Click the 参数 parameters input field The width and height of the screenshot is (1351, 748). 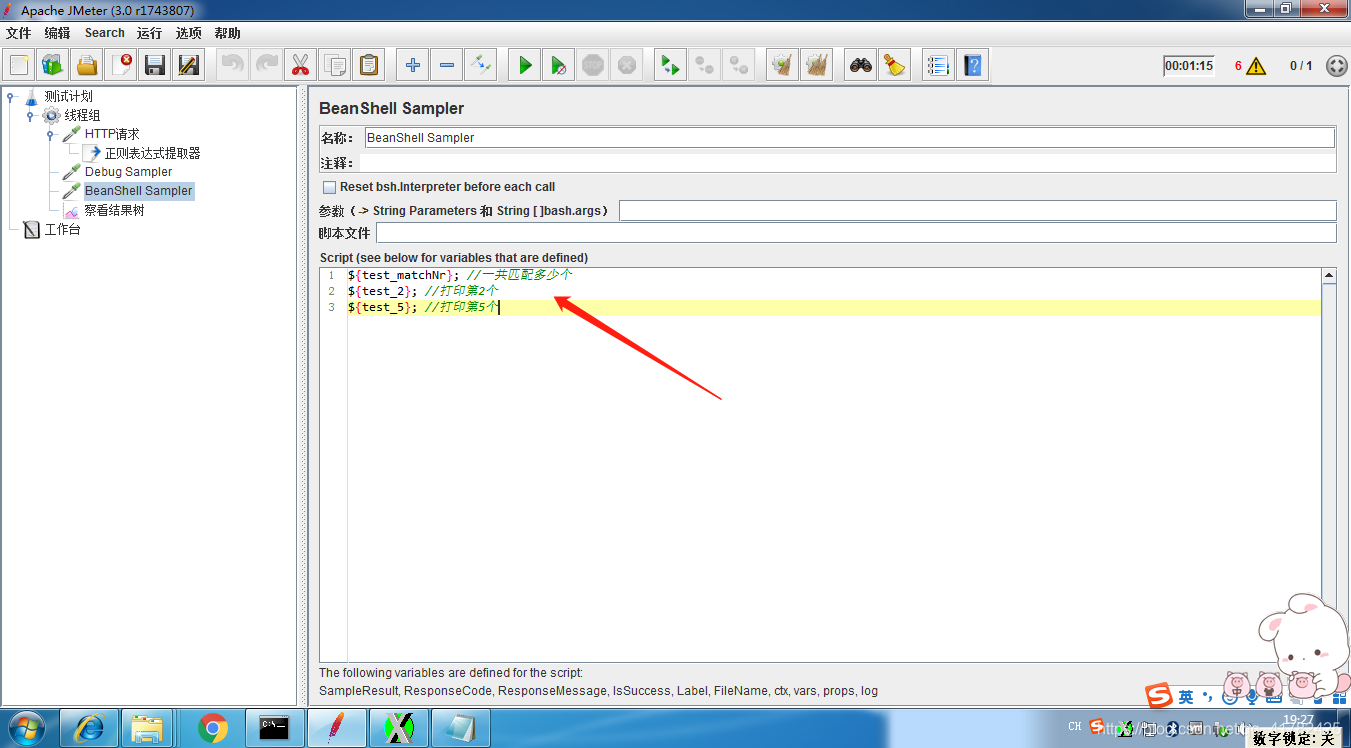[978, 211]
